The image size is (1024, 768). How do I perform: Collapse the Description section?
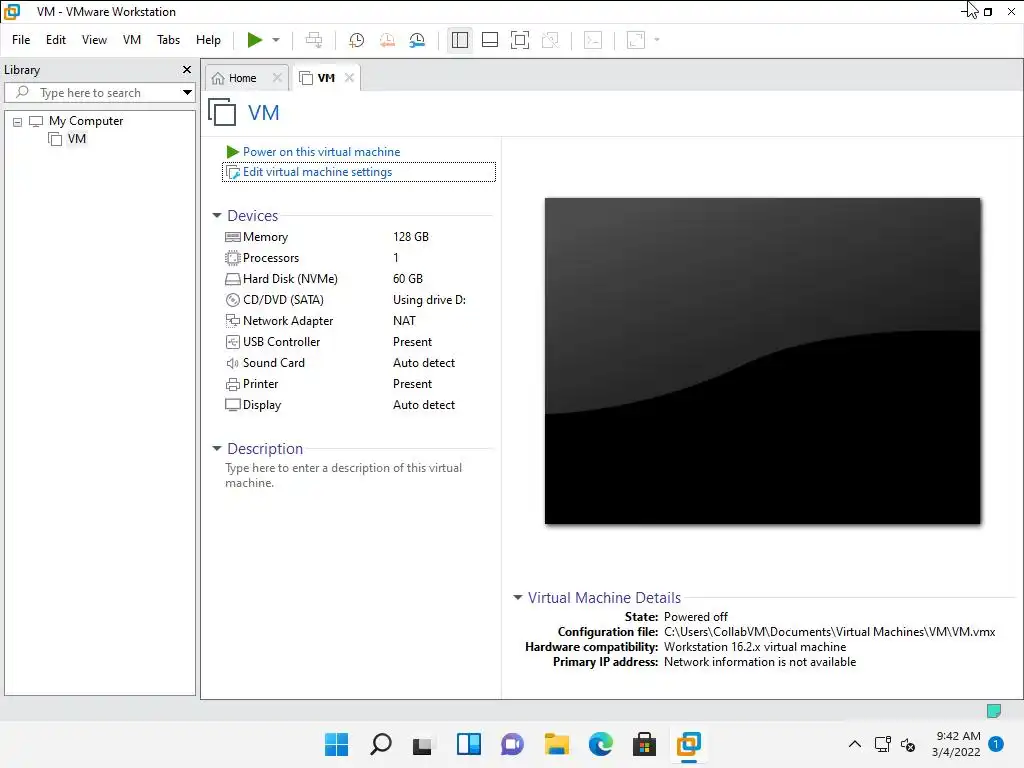pos(217,449)
